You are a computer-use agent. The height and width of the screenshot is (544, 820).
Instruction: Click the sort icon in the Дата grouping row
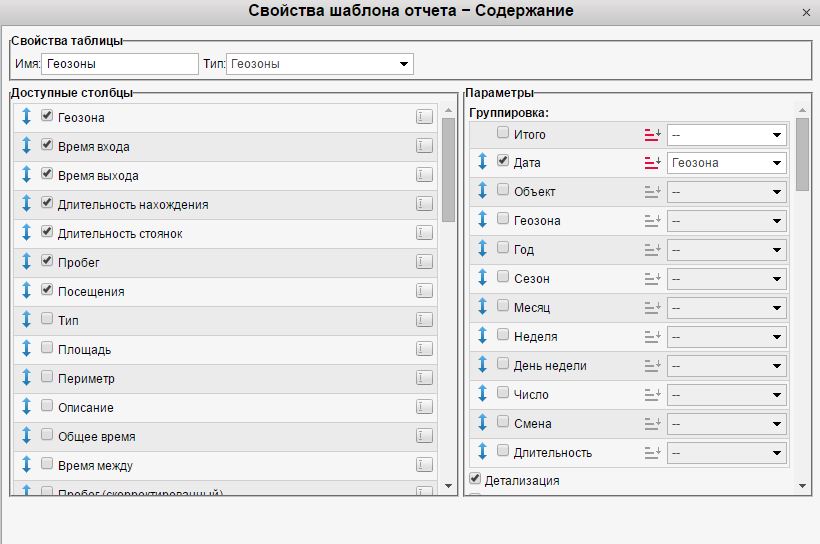652,162
